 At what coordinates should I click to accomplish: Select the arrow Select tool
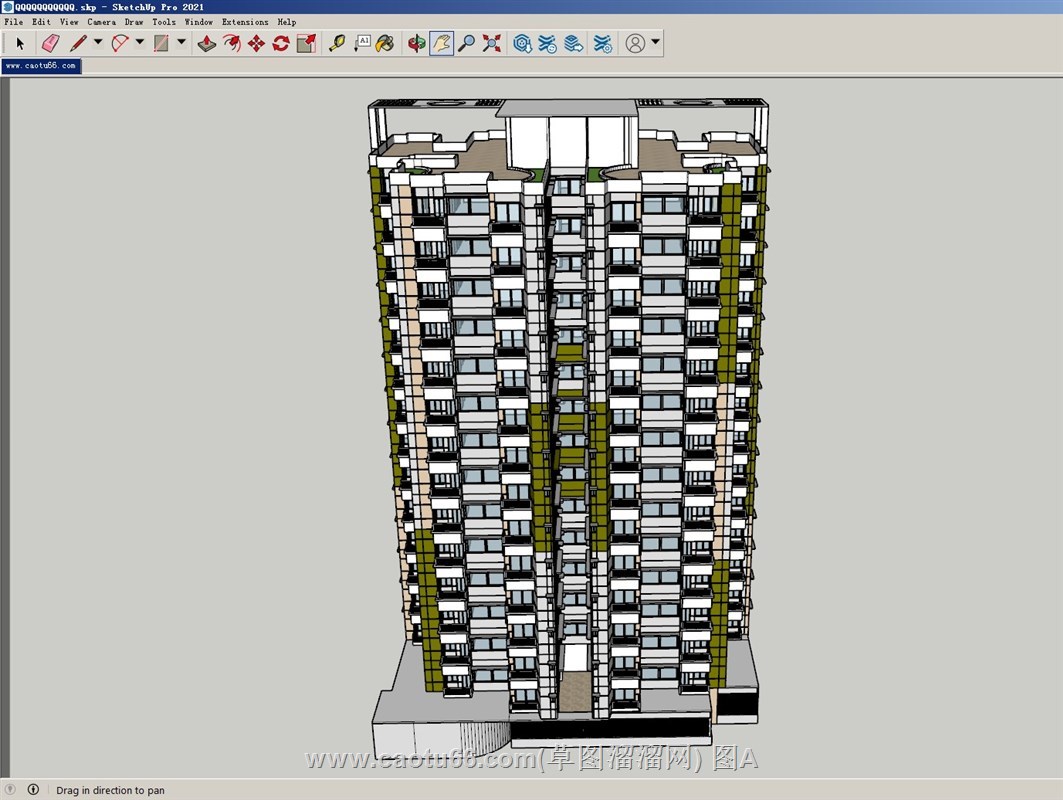[20, 43]
